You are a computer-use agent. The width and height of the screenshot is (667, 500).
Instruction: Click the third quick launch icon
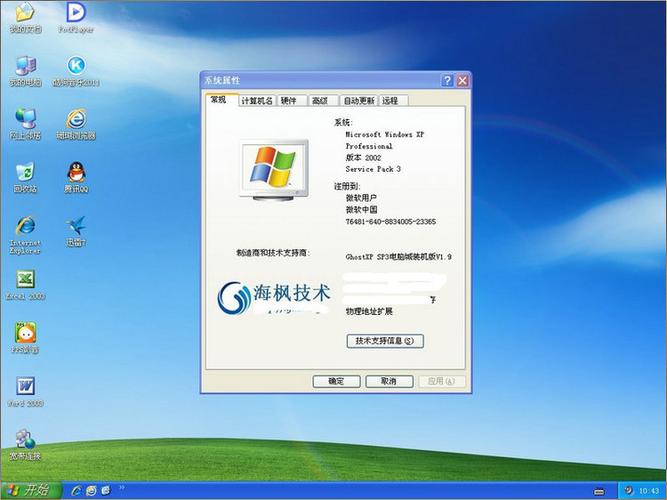coord(105,490)
